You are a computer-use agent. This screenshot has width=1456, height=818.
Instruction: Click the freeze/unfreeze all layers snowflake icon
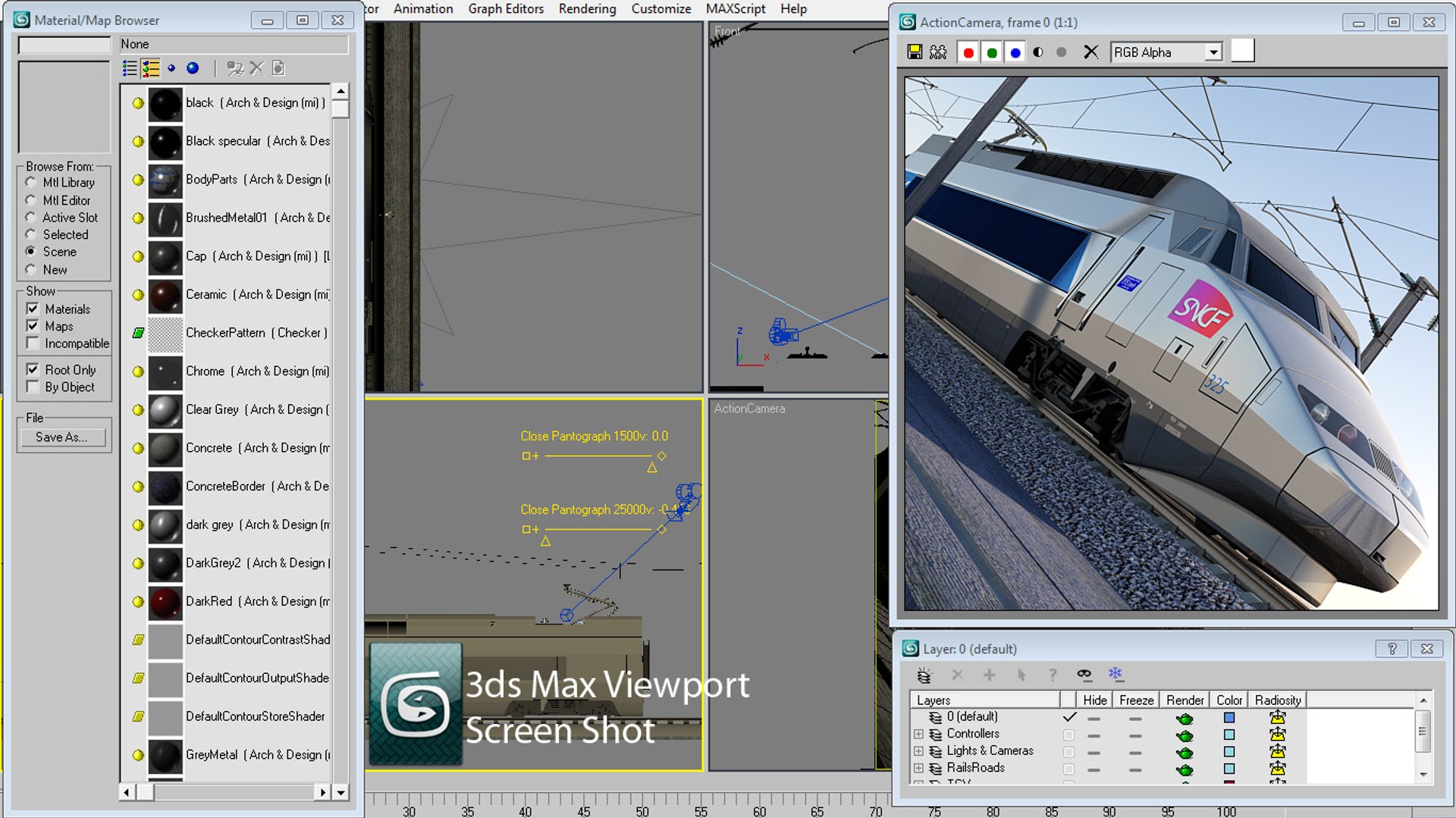pyautogui.click(x=1115, y=673)
